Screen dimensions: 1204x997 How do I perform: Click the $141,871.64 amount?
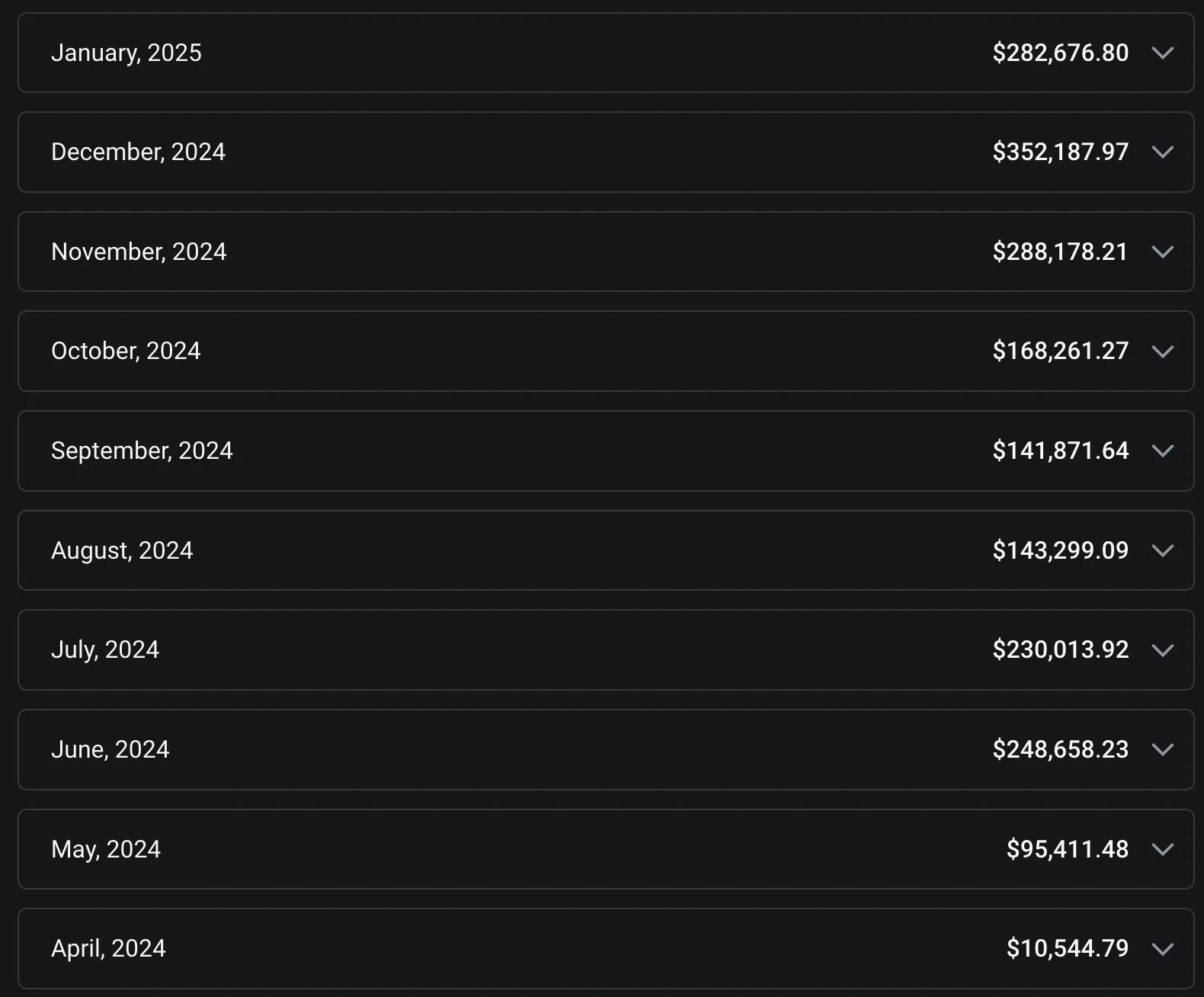1060,451
